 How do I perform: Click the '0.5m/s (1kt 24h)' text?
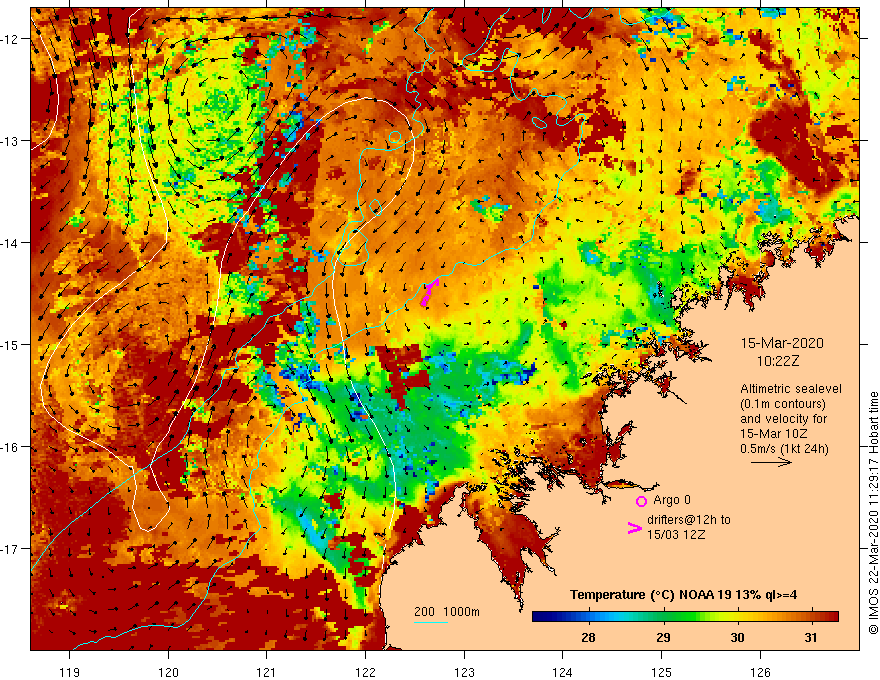pyautogui.click(x=784, y=449)
